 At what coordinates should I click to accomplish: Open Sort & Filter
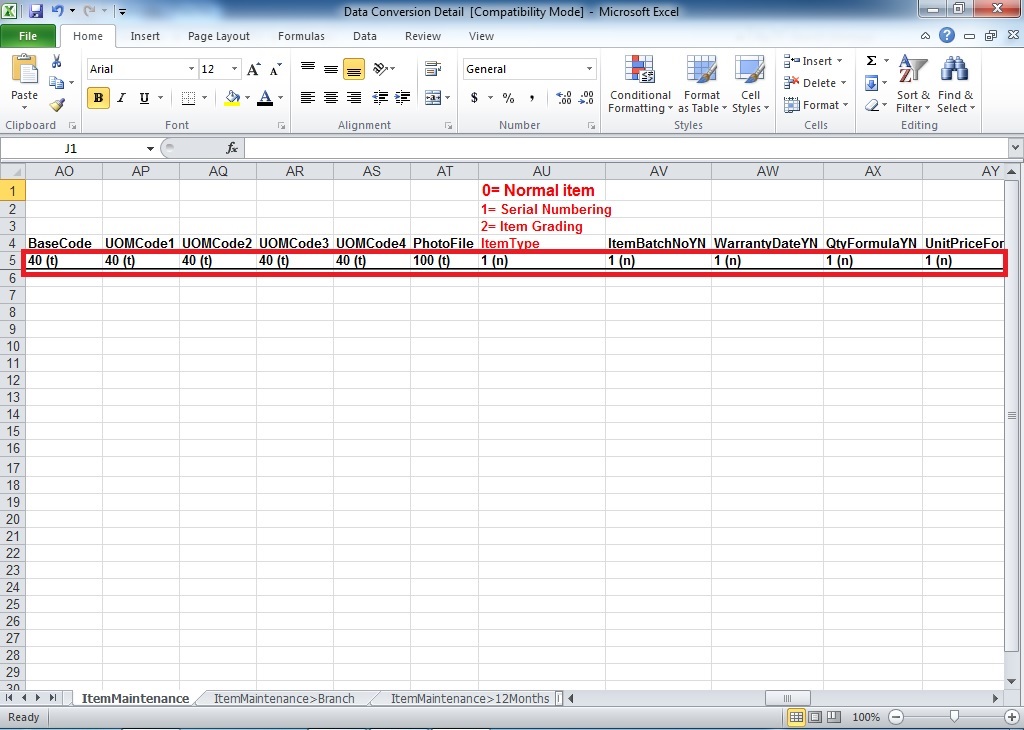pos(912,85)
